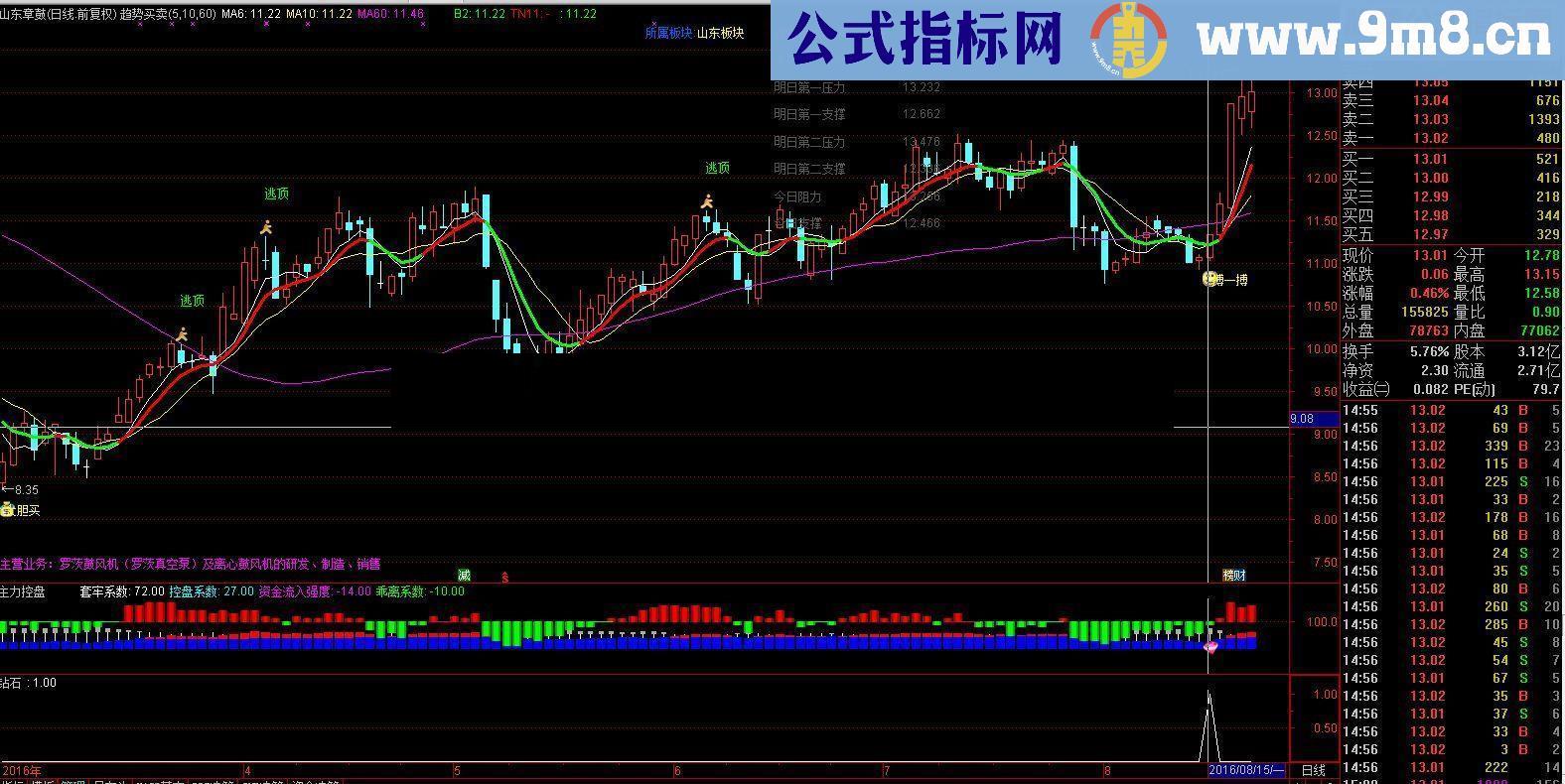Click the chart title 山东章鼓(日线,前复权)
The image size is (1565, 784).
(x=58, y=14)
